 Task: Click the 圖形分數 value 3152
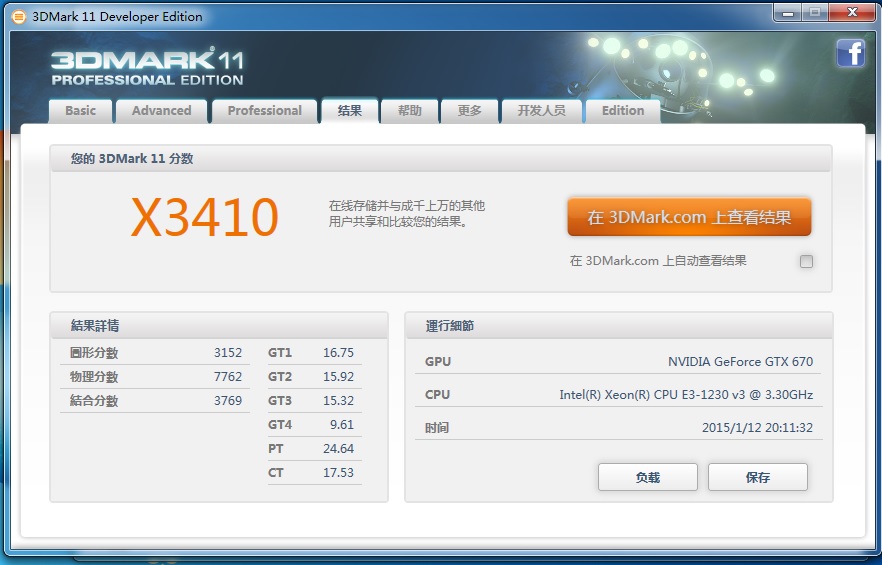(228, 353)
